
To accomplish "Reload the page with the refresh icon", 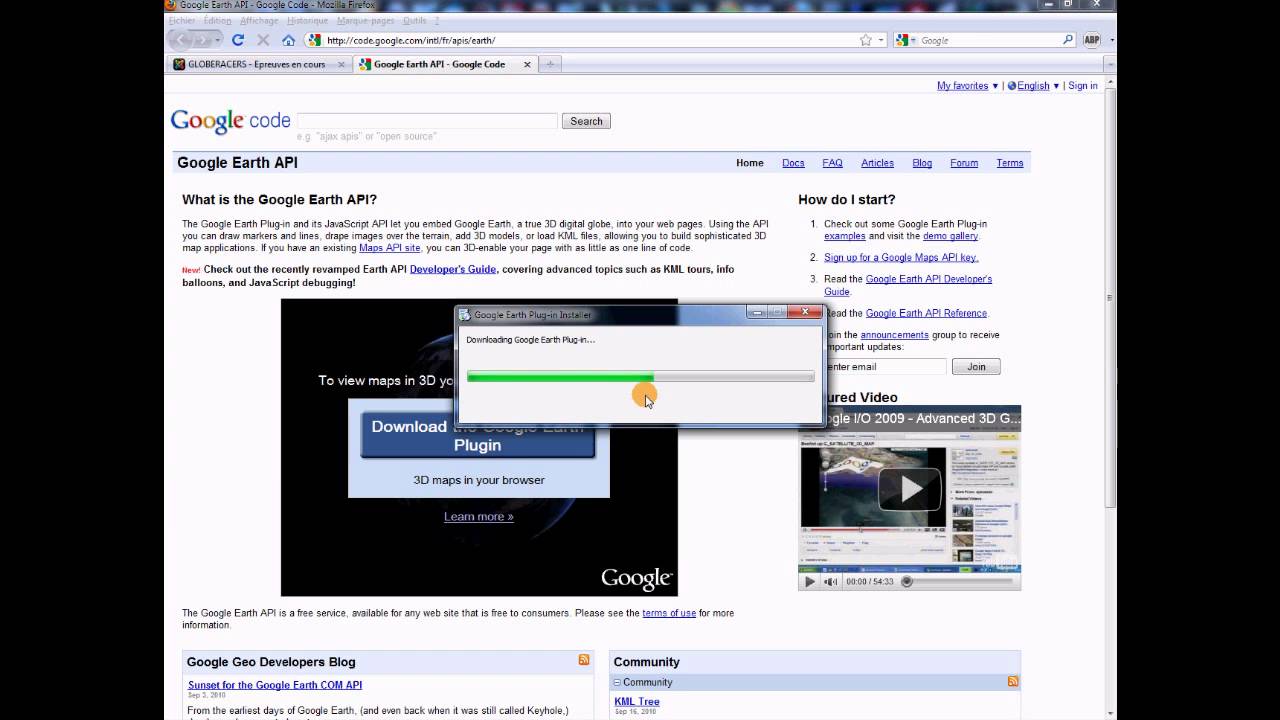I will point(238,40).
